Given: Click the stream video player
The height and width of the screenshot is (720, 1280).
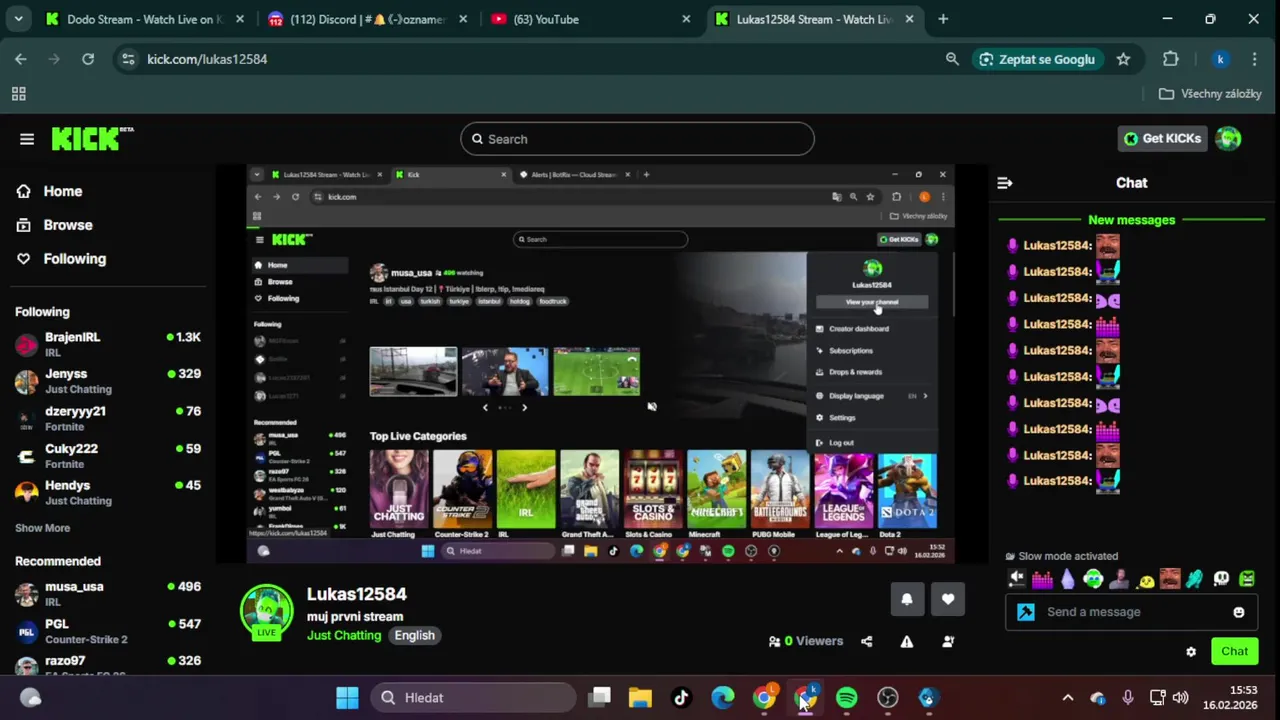Looking at the screenshot, I should click(600, 364).
